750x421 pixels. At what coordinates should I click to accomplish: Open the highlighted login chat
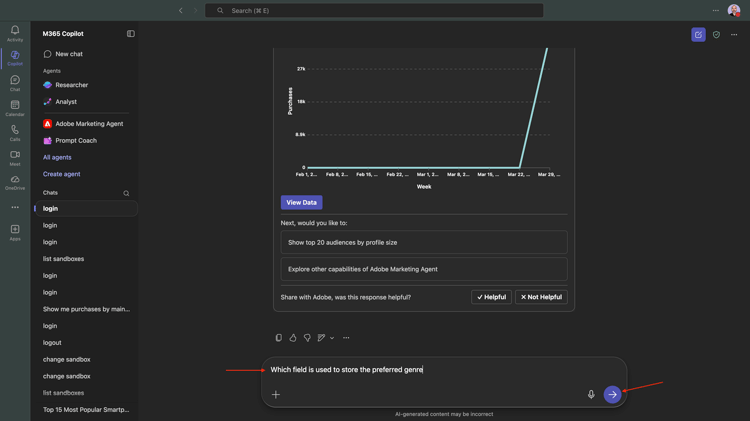coord(86,209)
